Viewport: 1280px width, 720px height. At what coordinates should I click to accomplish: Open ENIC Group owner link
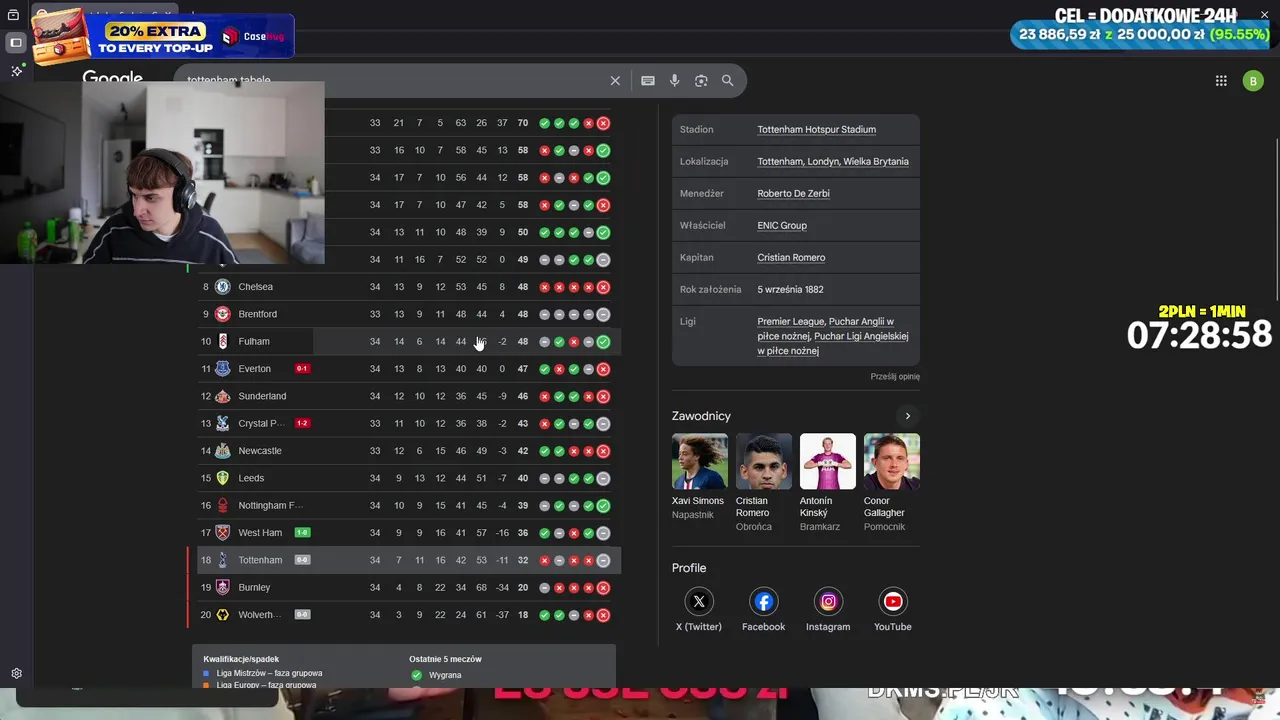click(782, 225)
